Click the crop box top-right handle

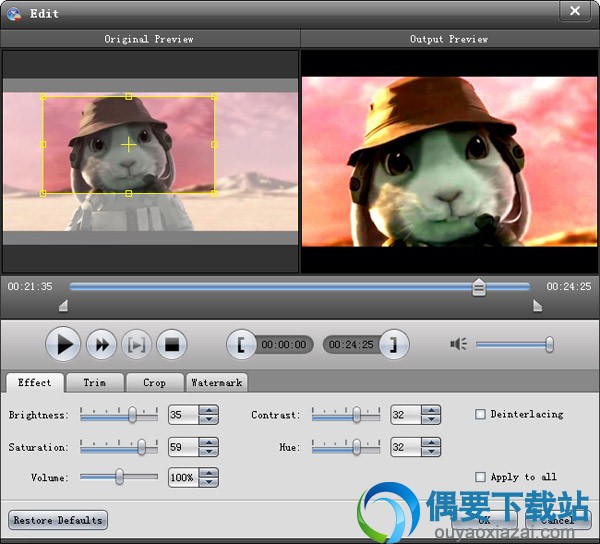tap(215, 97)
